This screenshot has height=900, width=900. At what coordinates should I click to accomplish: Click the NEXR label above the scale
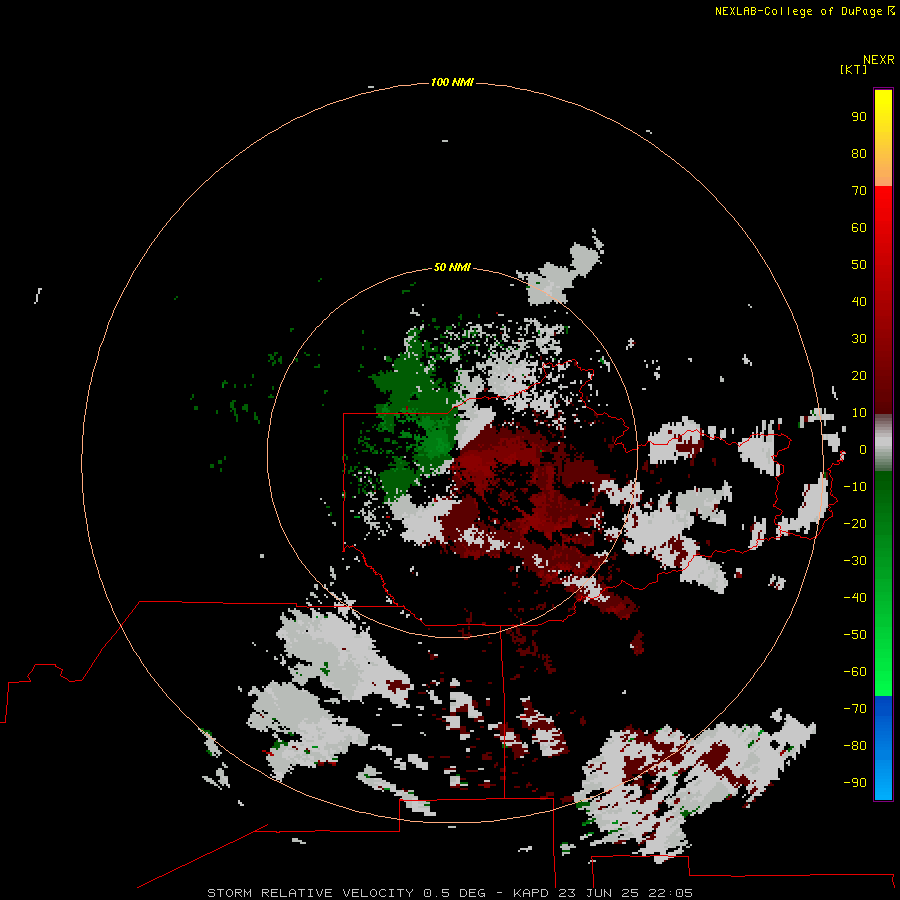pyautogui.click(x=879, y=60)
